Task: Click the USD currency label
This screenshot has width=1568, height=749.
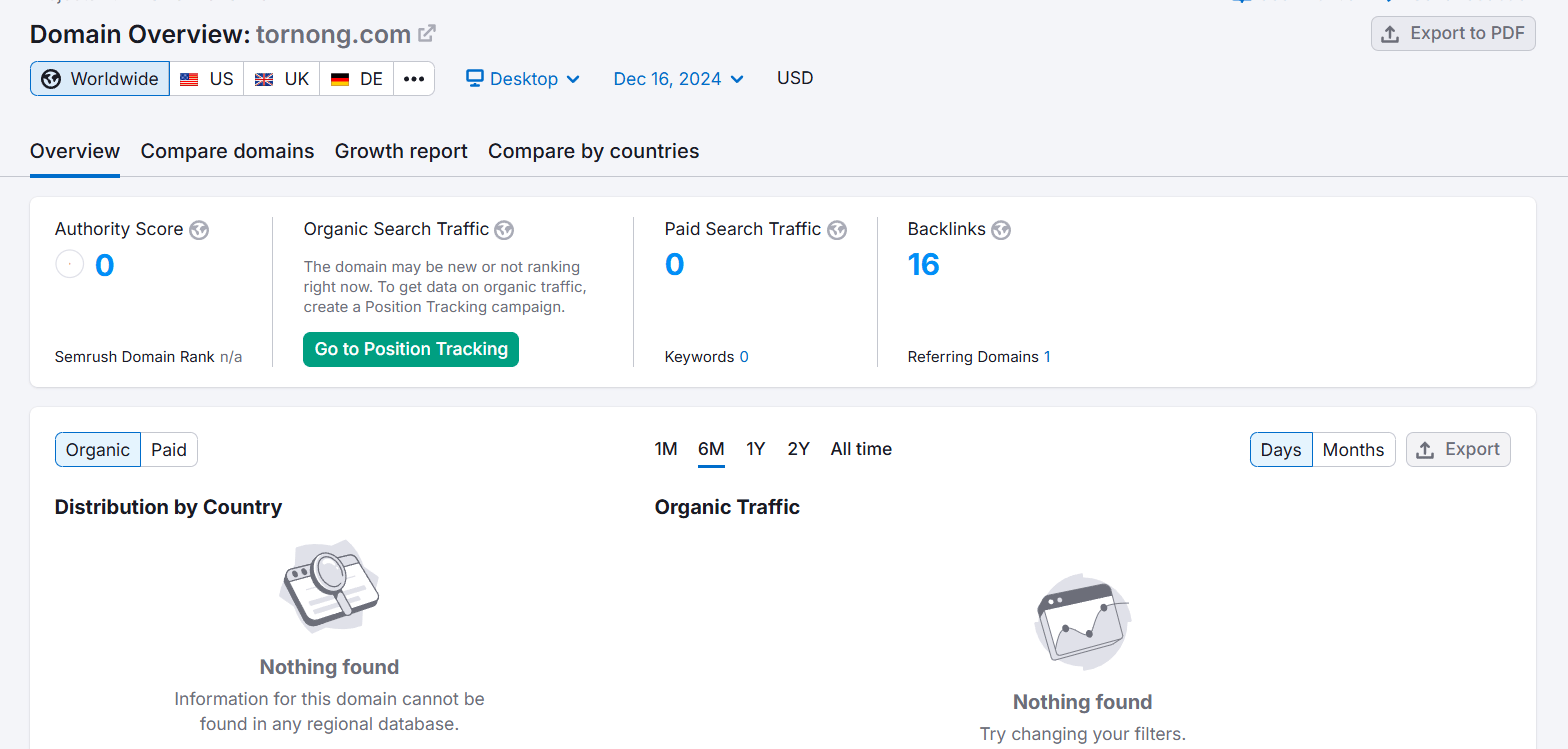Action: point(795,78)
